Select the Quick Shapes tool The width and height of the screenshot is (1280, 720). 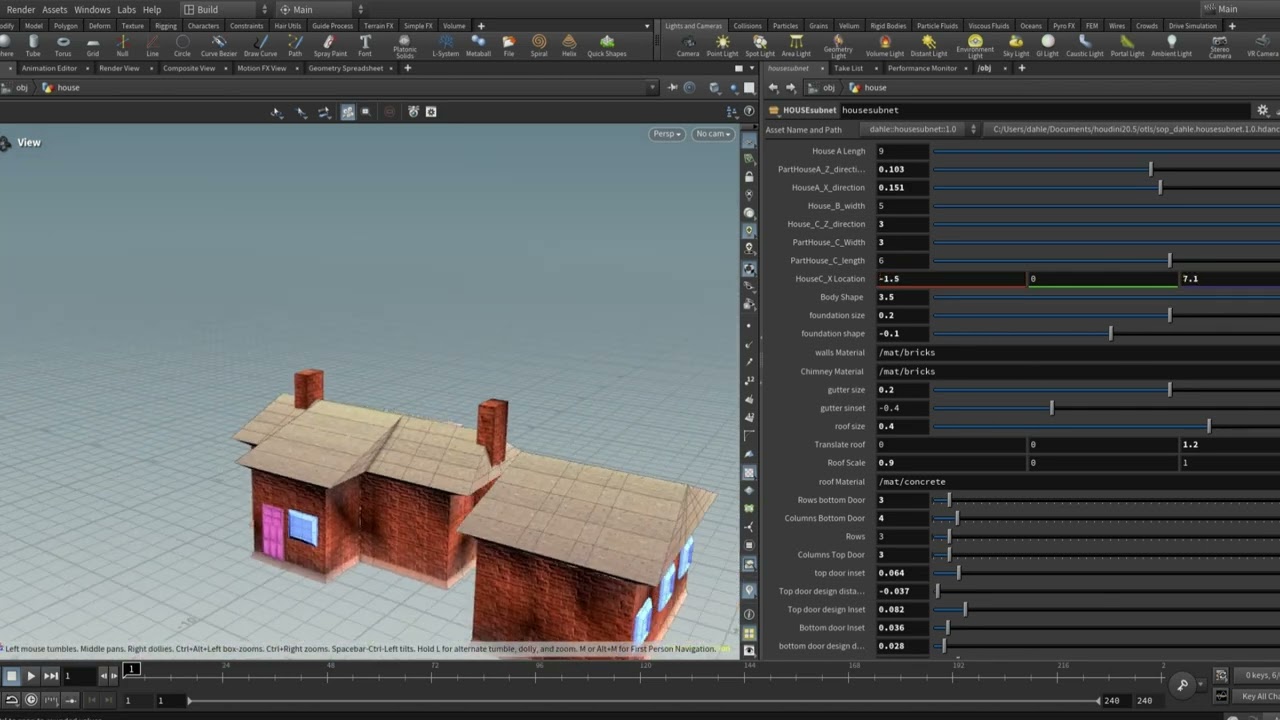[607, 45]
